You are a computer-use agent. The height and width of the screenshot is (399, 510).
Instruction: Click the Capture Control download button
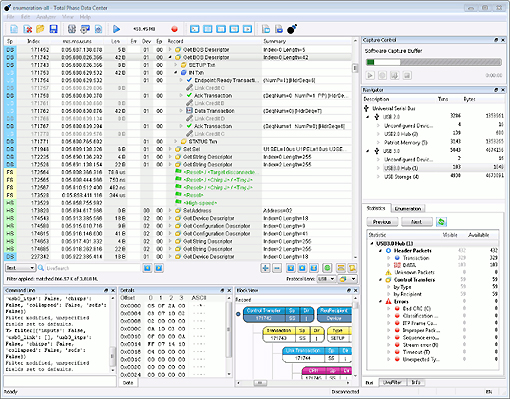(395, 75)
